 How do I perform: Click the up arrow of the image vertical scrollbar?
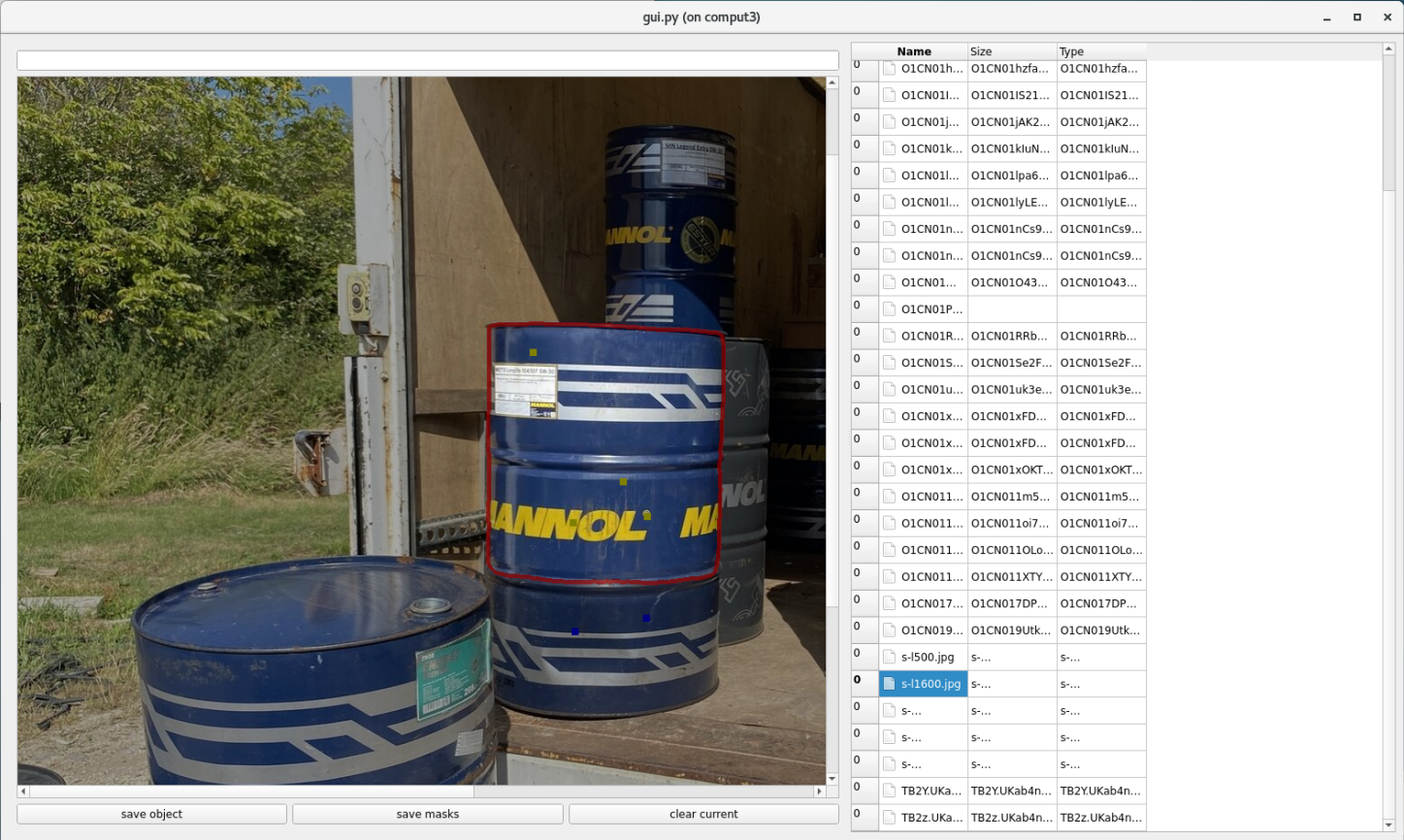click(x=833, y=83)
